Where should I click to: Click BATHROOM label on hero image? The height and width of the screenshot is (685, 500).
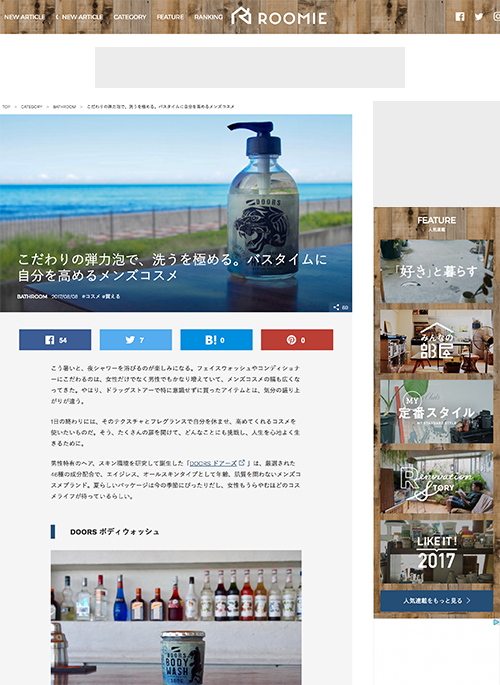click(x=32, y=296)
